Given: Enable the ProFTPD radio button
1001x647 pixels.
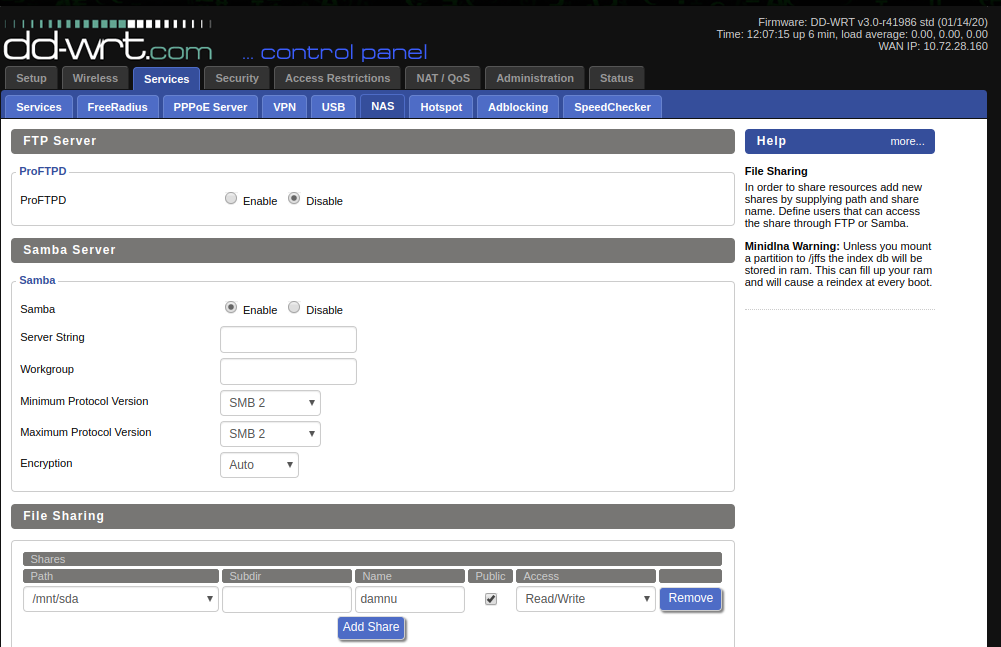Looking at the screenshot, I should 231,199.
